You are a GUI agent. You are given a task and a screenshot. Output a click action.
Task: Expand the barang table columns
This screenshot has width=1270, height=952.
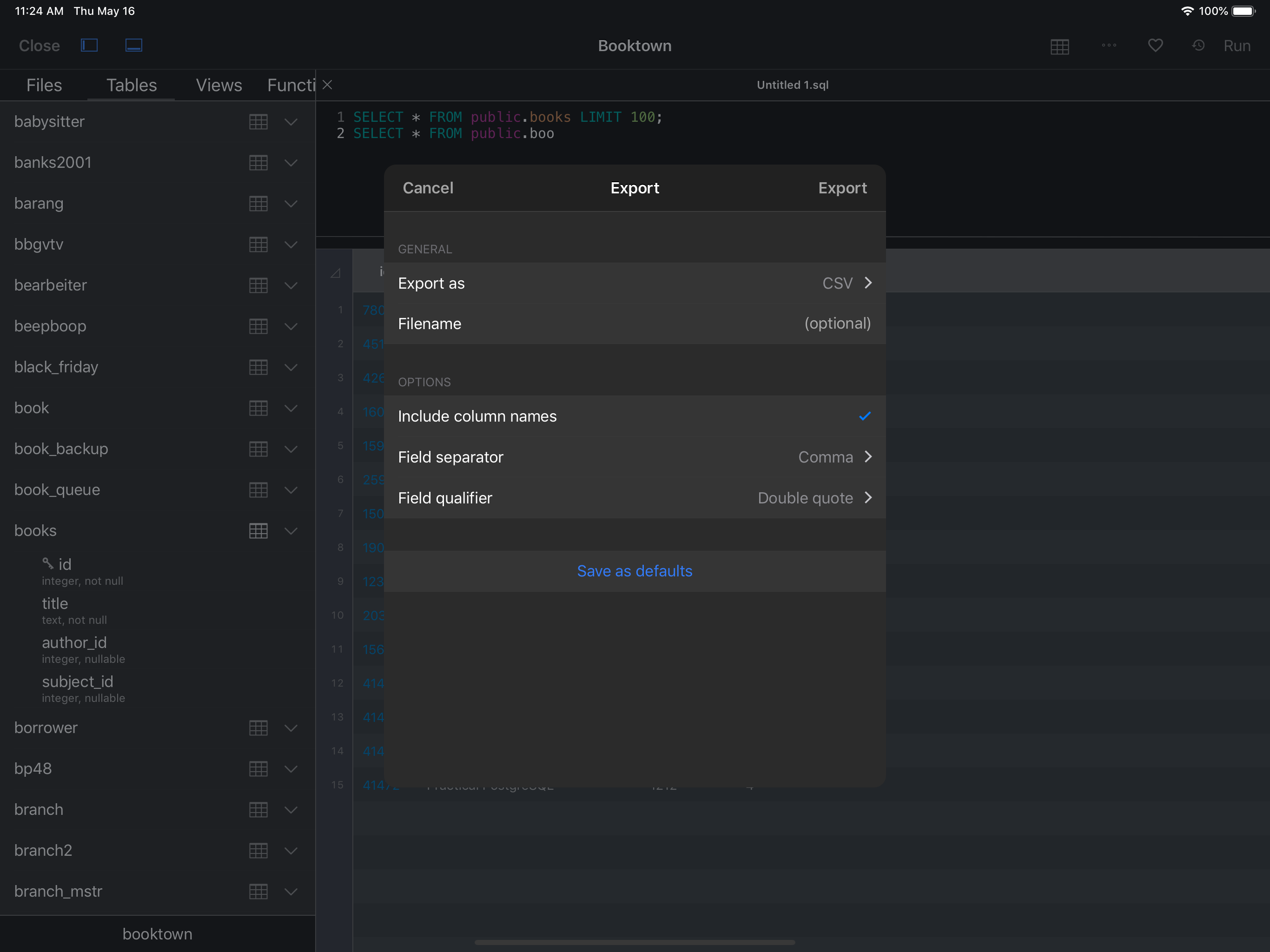pyautogui.click(x=291, y=203)
